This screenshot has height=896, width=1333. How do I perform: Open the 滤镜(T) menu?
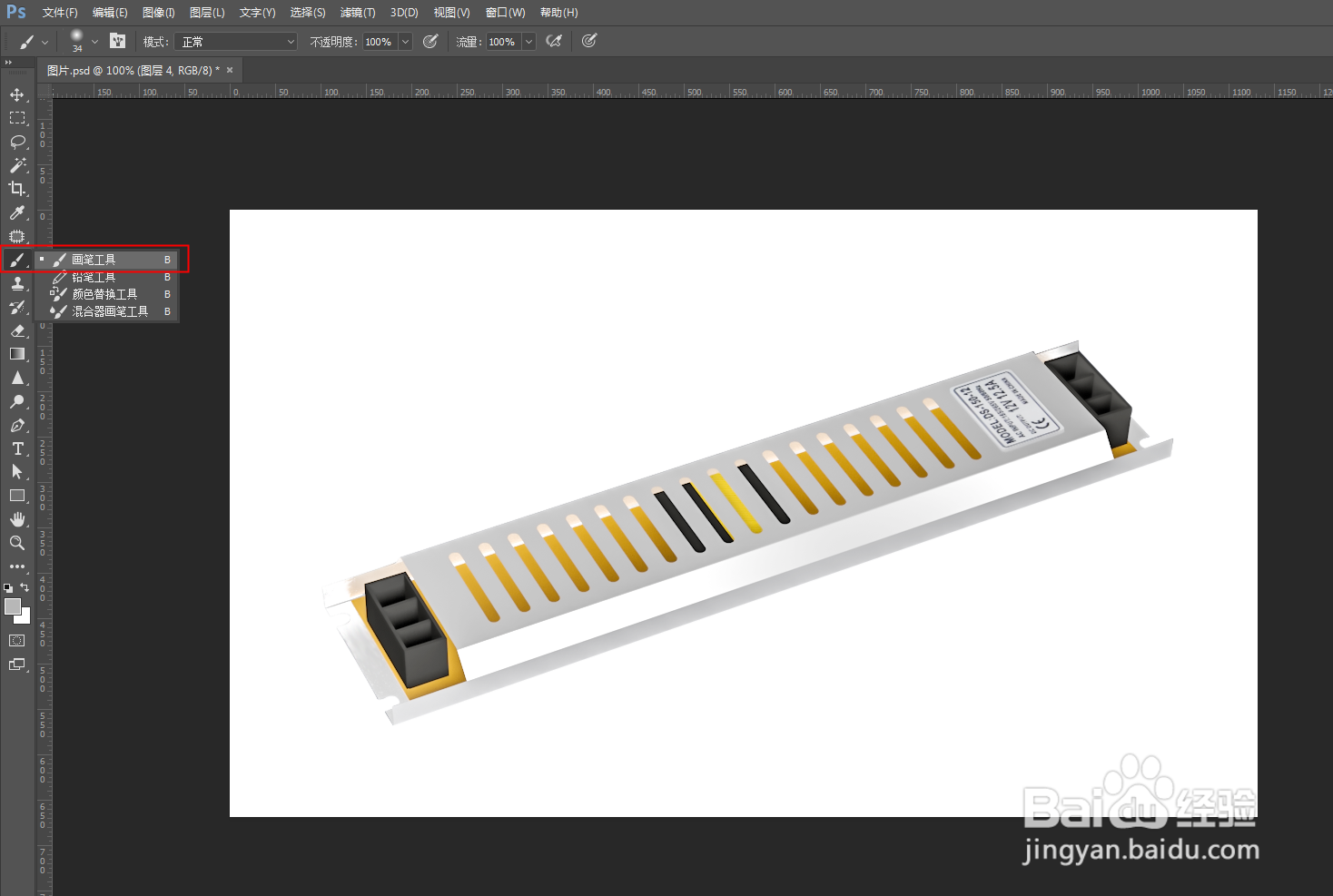tap(358, 13)
